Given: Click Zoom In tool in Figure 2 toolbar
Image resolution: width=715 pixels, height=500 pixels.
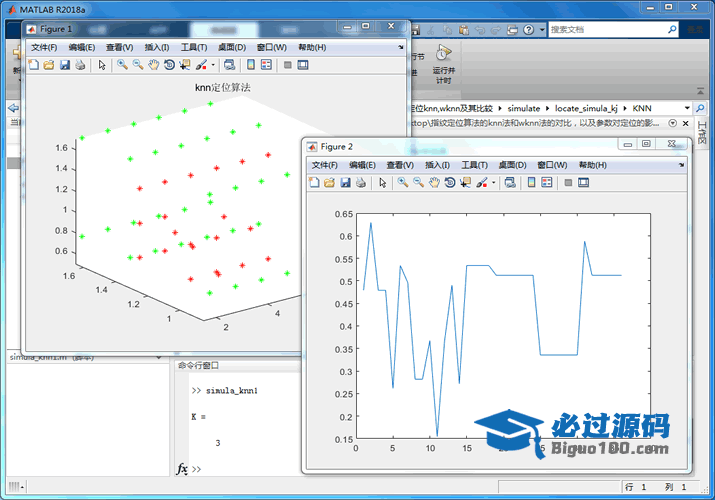Looking at the screenshot, I should point(402,183).
